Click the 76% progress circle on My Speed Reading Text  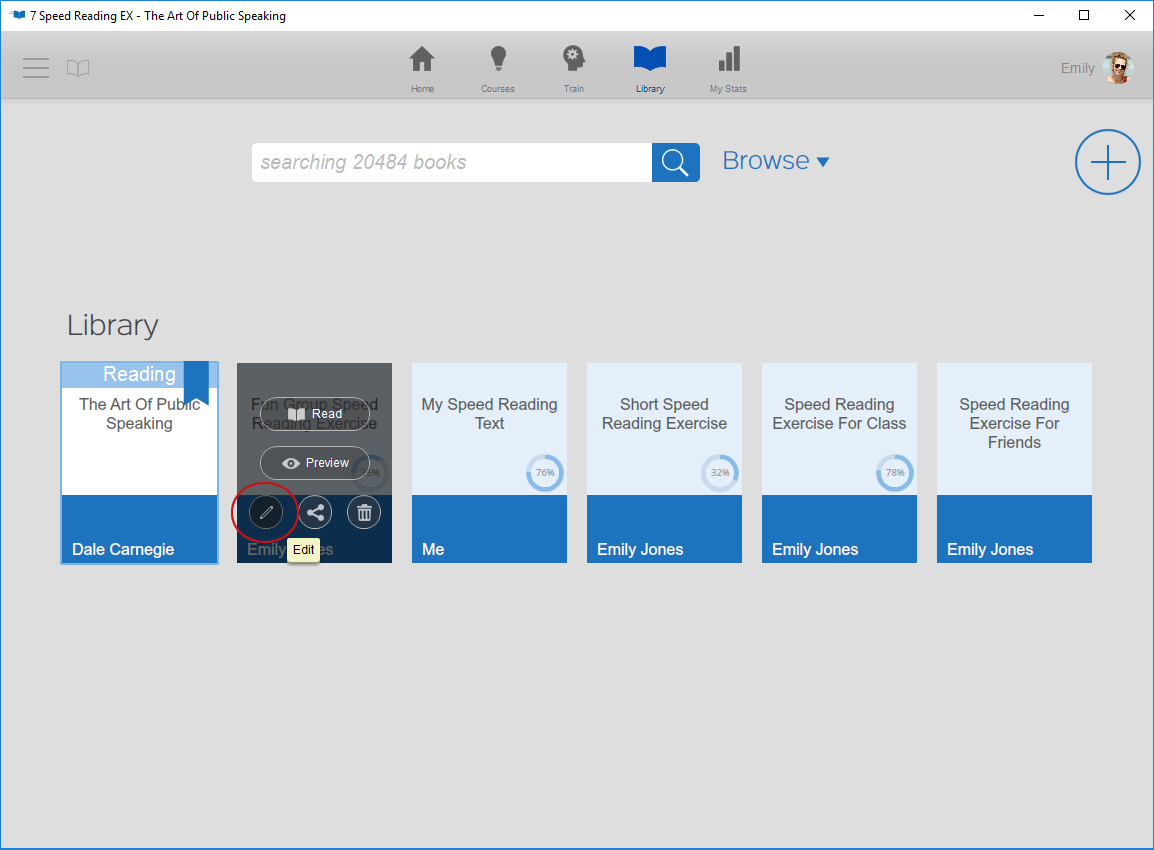[x=544, y=473]
